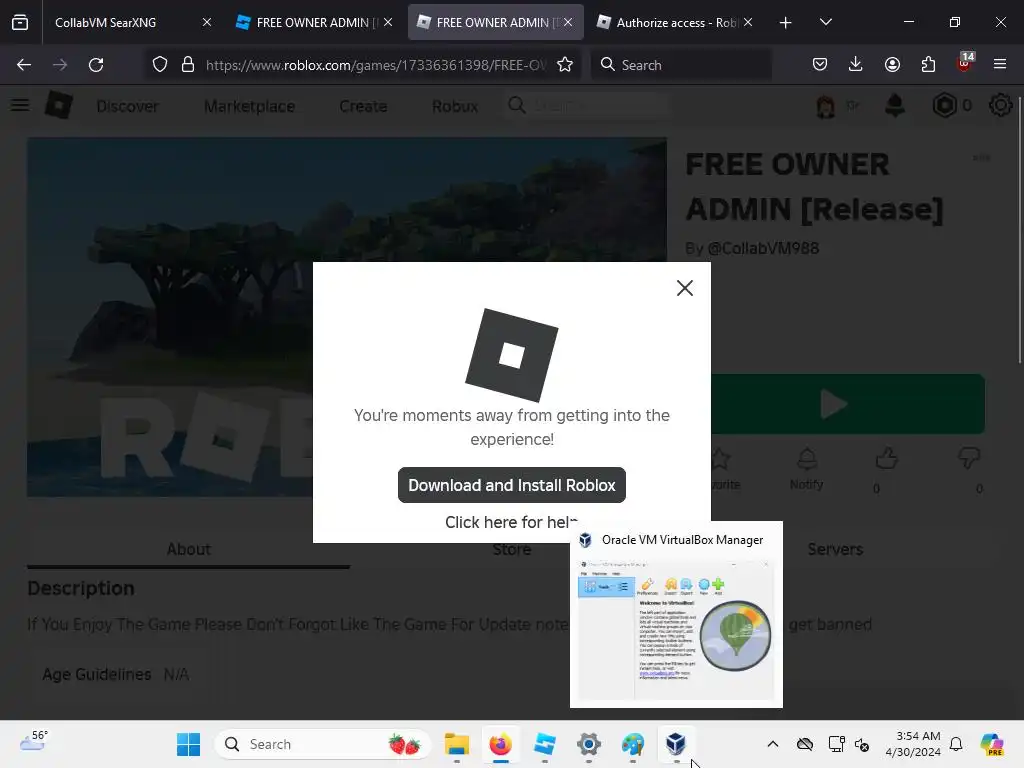Open the Windows Start menu
The width and height of the screenshot is (1024, 768).
point(188,744)
